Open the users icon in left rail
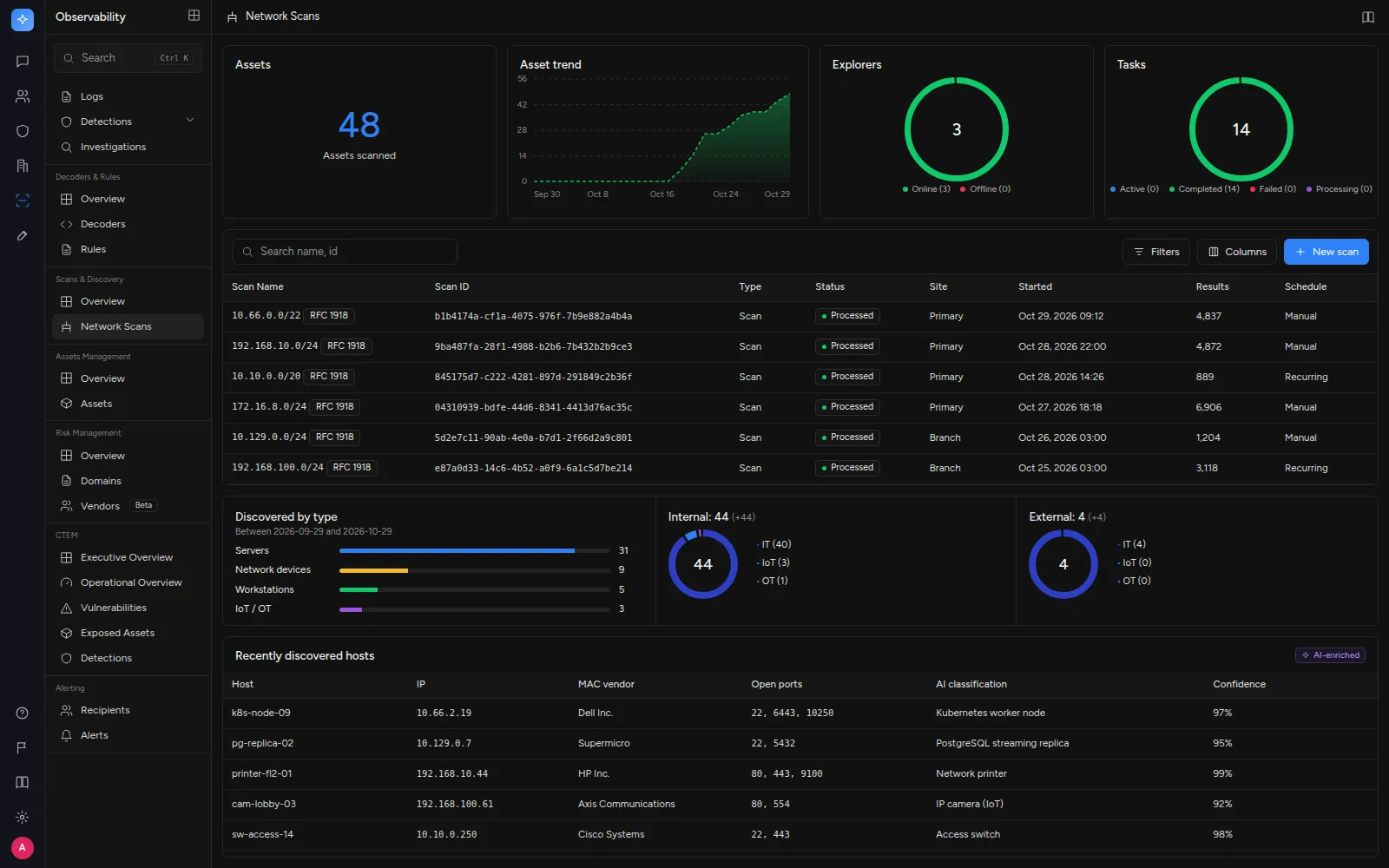Screen dimensions: 1389x868 pos(23,96)
